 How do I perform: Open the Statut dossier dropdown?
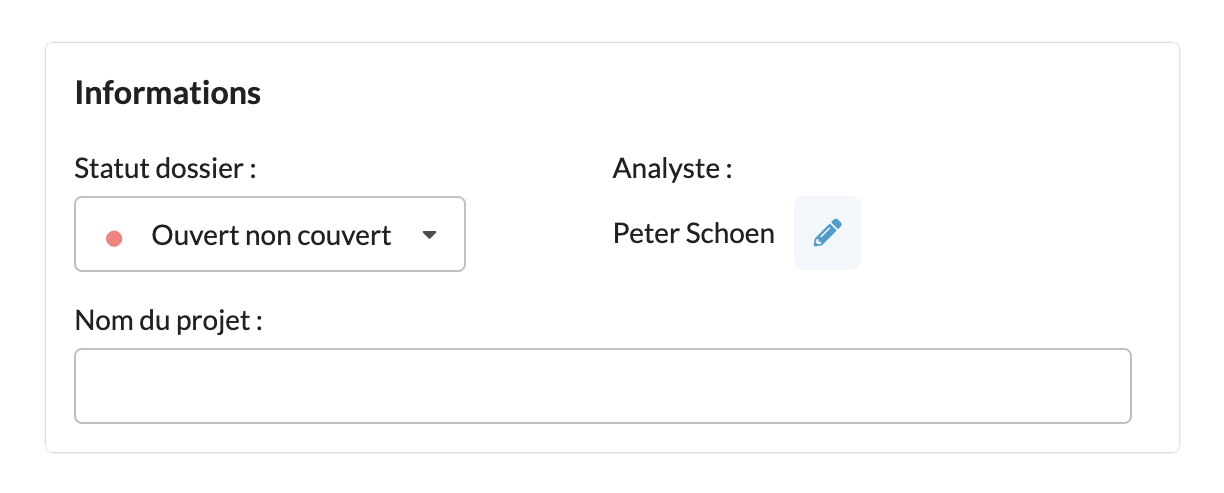pyautogui.click(x=270, y=235)
